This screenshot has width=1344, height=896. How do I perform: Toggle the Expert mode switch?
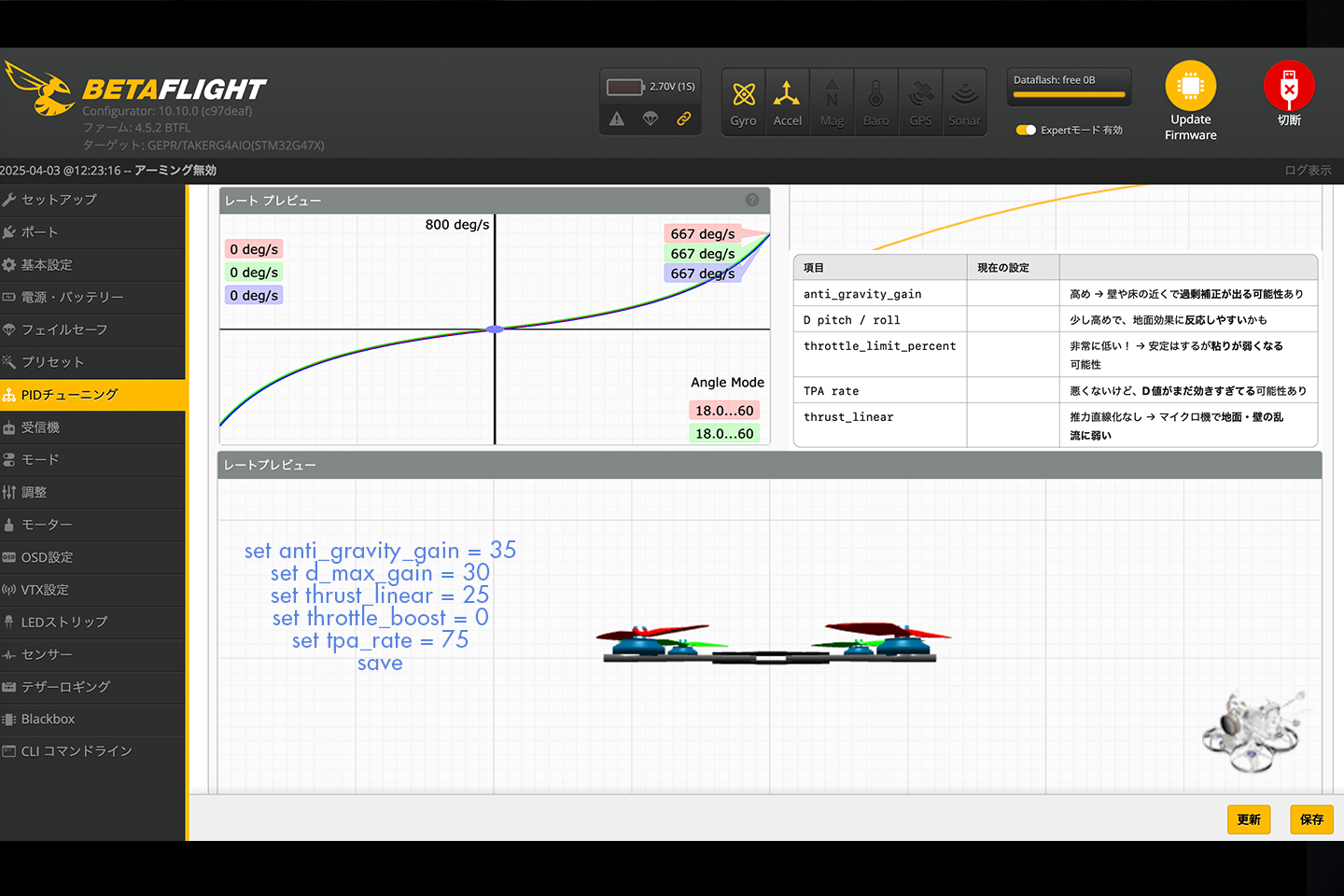point(1026,130)
